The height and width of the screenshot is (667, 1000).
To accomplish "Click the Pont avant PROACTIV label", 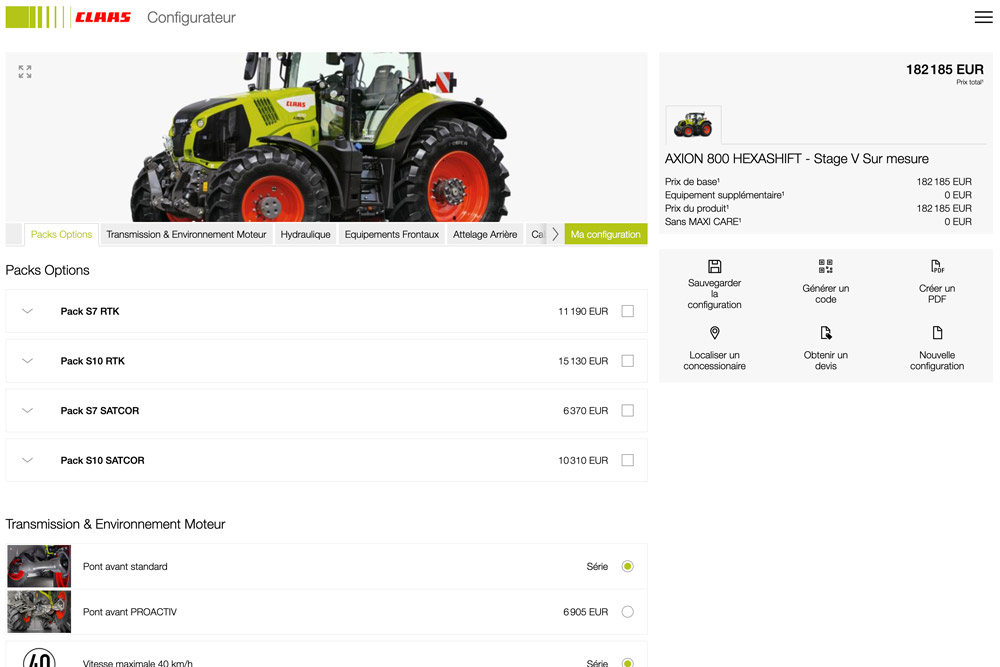I will pyautogui.click(x=129, y=612).
